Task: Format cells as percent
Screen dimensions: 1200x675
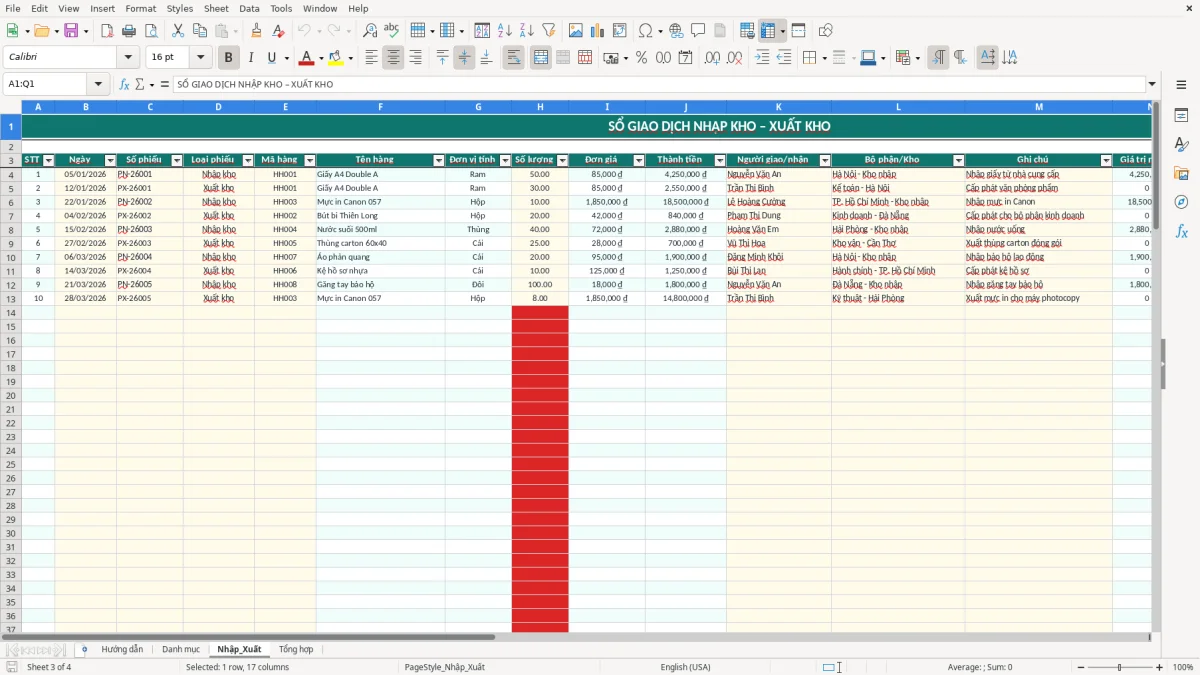Action: tap(641, 58)
